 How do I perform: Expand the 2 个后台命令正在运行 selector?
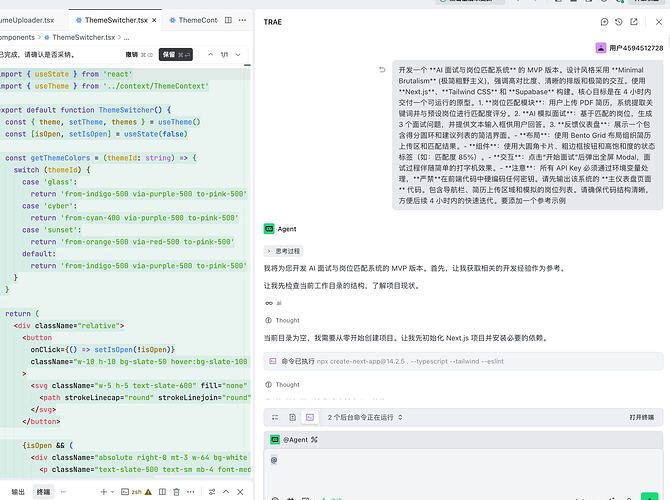tap(365, 417)
